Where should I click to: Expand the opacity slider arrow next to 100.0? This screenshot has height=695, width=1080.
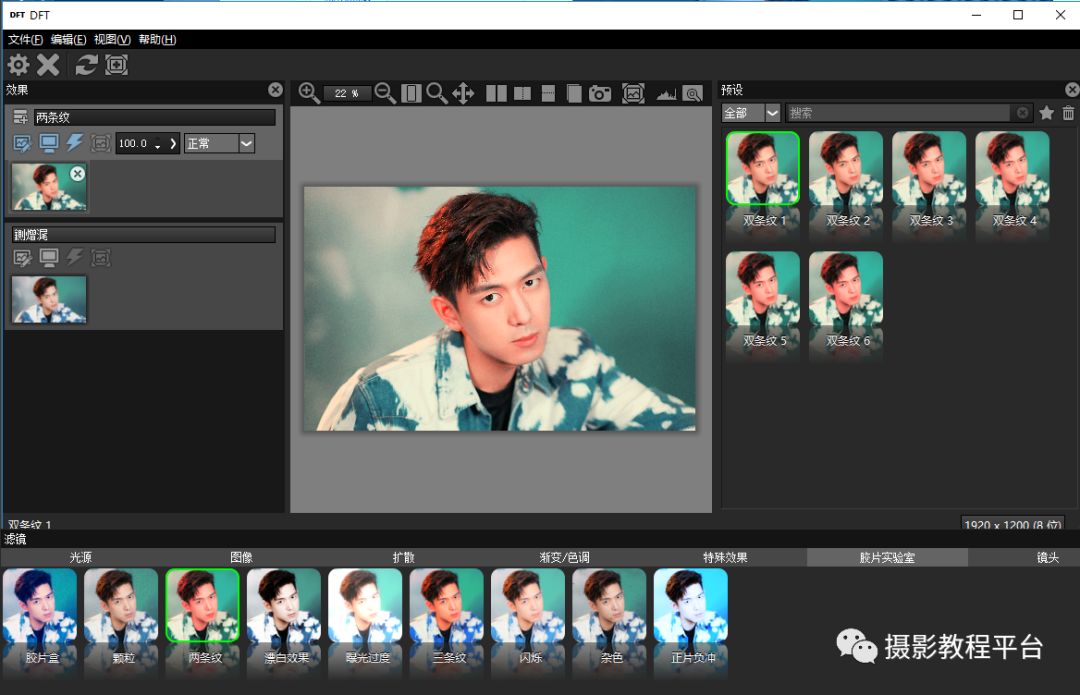tap(173, 143)
